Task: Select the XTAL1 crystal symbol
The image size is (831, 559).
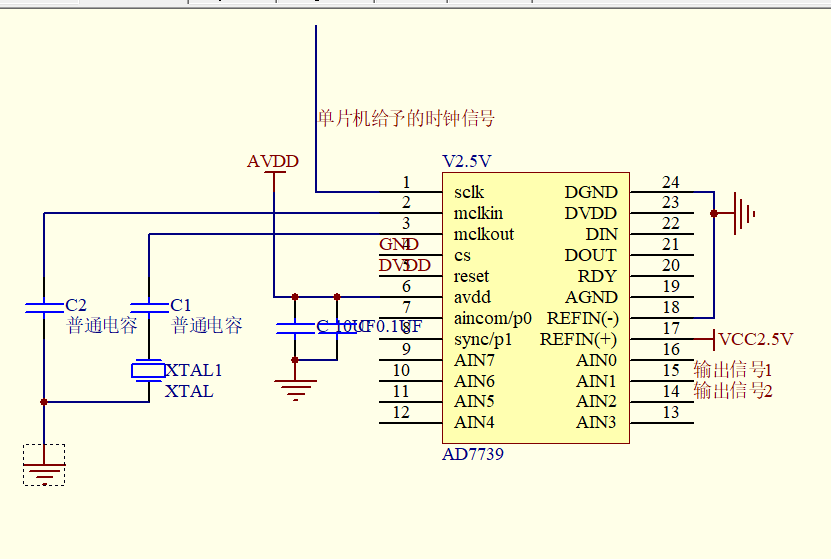Action: (148, 370)
